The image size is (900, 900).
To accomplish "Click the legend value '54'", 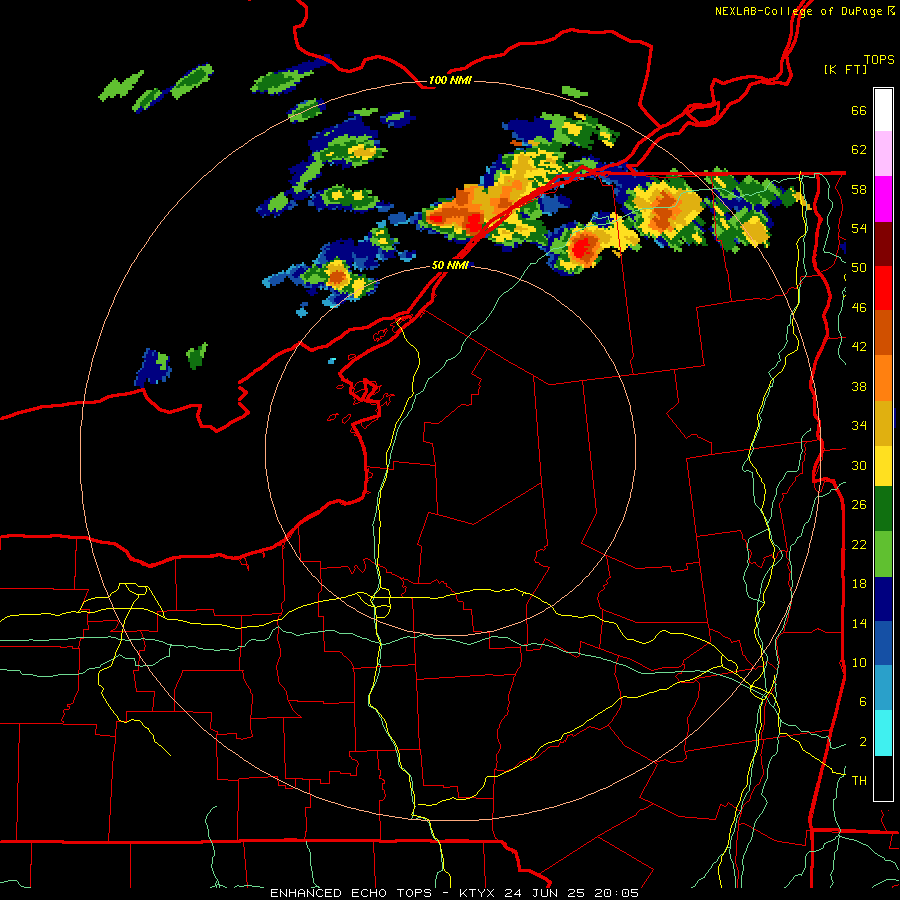I will click(859, 229).
